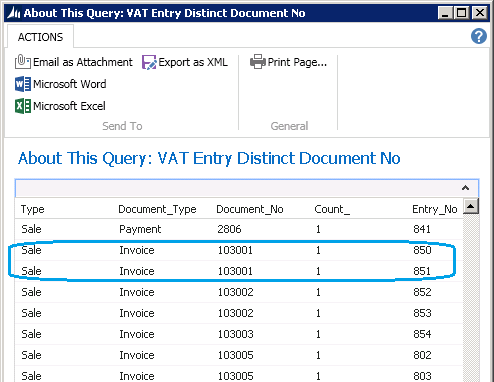Click the Type column header
This screenshot has width=494, height=382.
(x=32, y=209)
